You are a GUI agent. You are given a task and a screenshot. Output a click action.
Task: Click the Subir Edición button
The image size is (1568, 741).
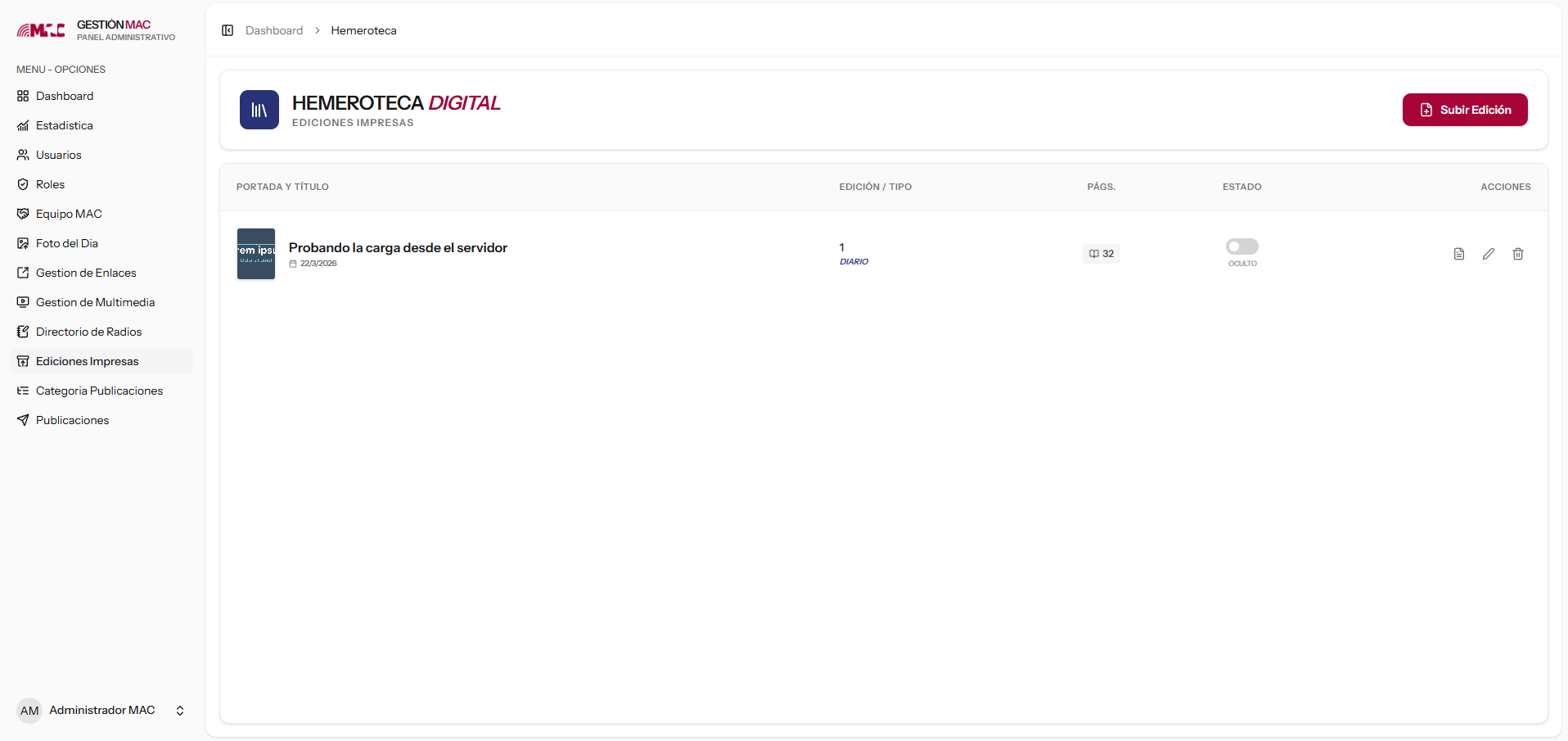(x=1464, y=110)
